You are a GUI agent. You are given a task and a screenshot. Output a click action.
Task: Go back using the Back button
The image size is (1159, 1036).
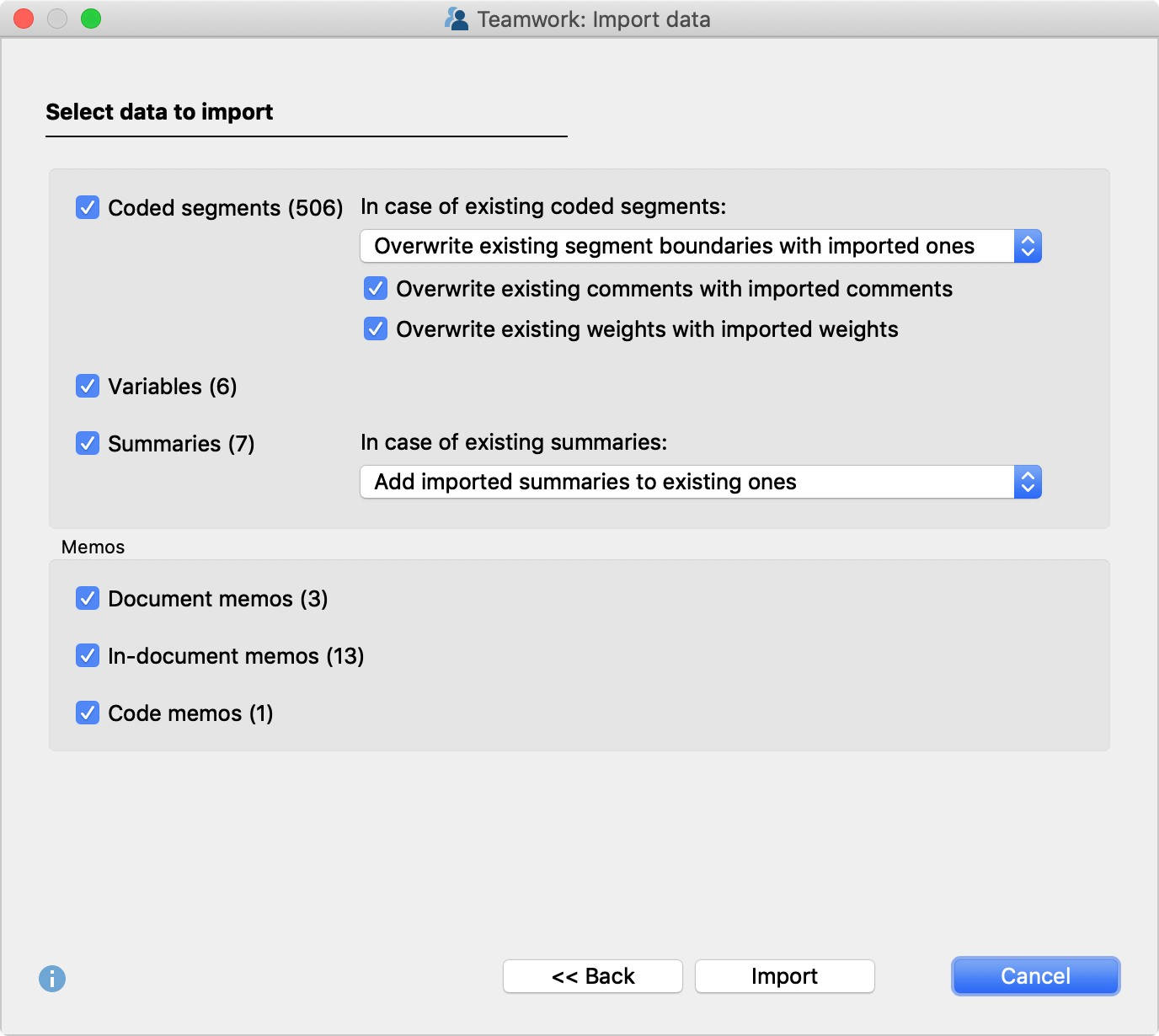(592, 975)
